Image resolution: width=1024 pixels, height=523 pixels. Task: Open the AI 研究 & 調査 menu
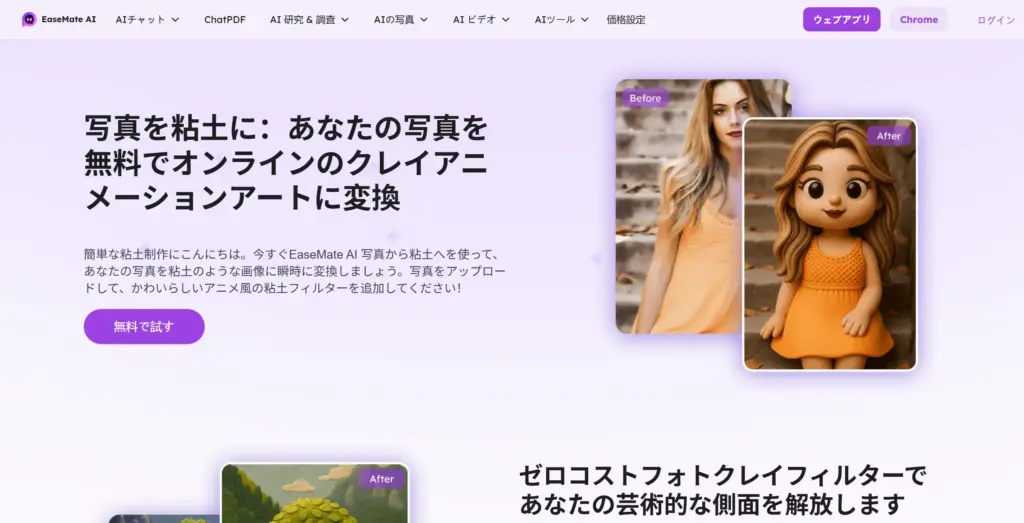coord(302,20)
